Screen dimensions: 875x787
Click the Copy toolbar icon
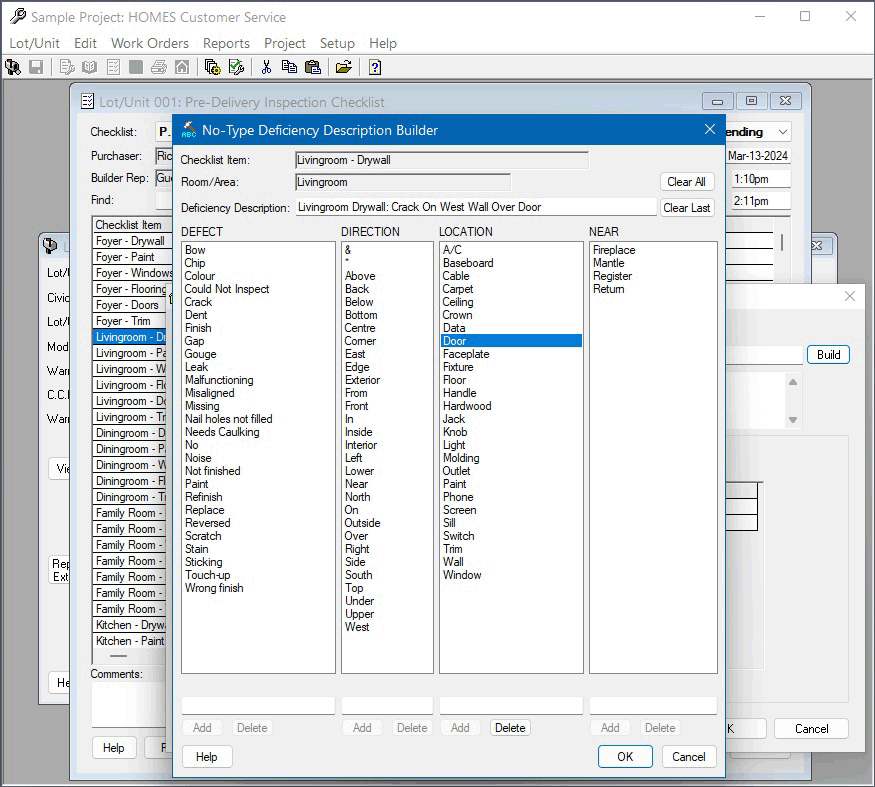289,67
